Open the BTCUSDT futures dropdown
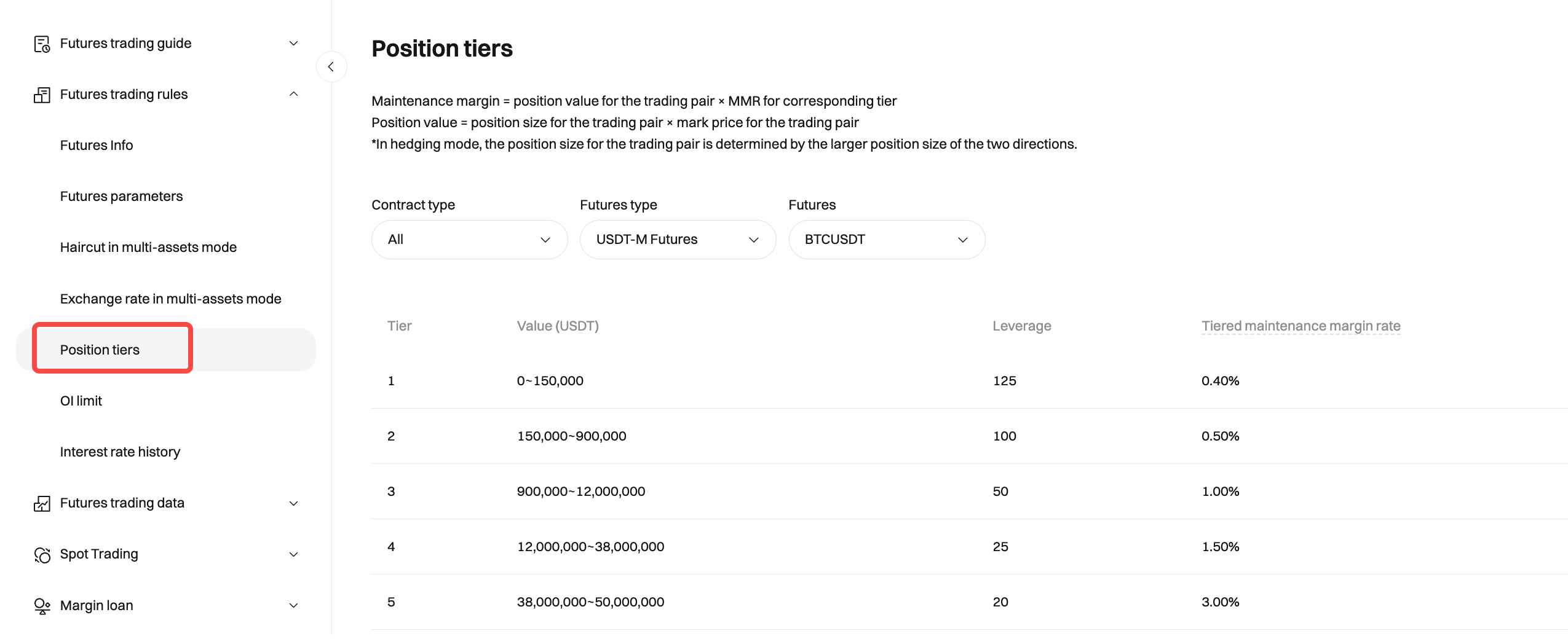 (x=886, y=240)
